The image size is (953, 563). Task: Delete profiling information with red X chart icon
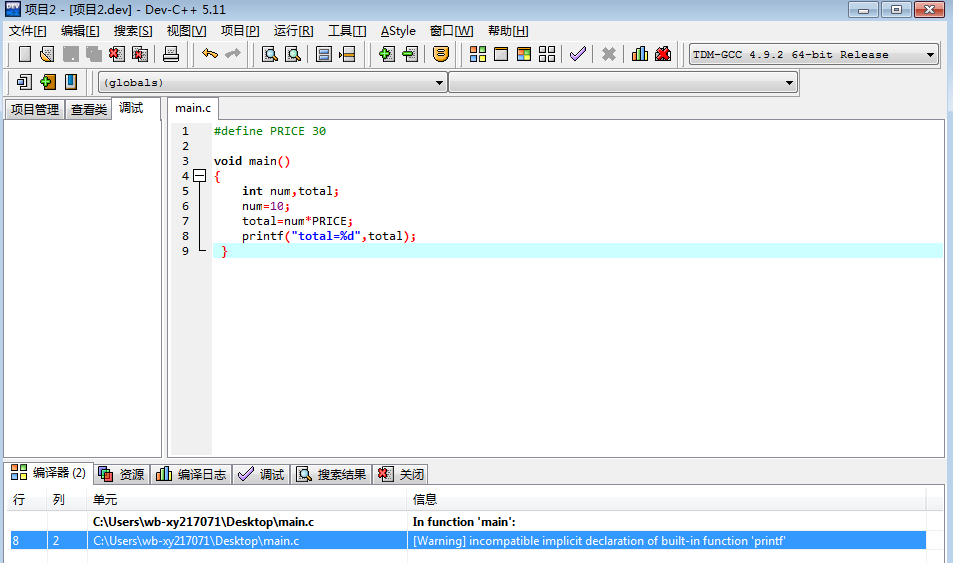[663, 54]
